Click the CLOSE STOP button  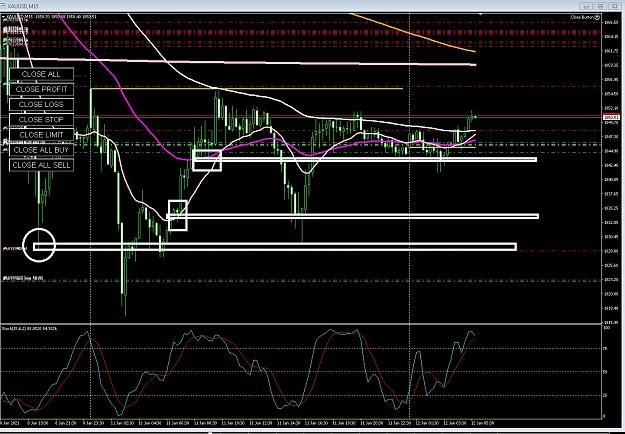point(41,120)
